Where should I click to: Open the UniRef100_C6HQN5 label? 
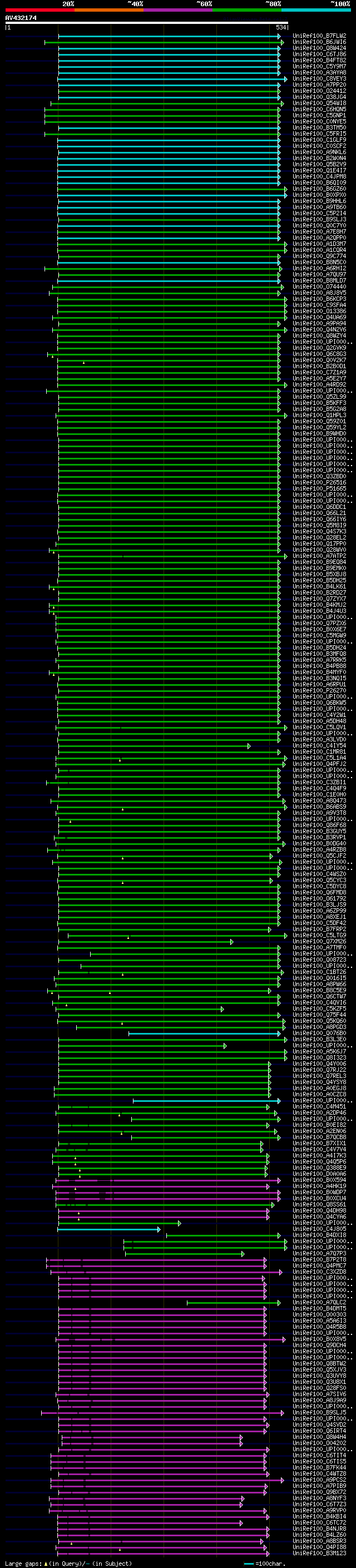click(x=319, y=110)
